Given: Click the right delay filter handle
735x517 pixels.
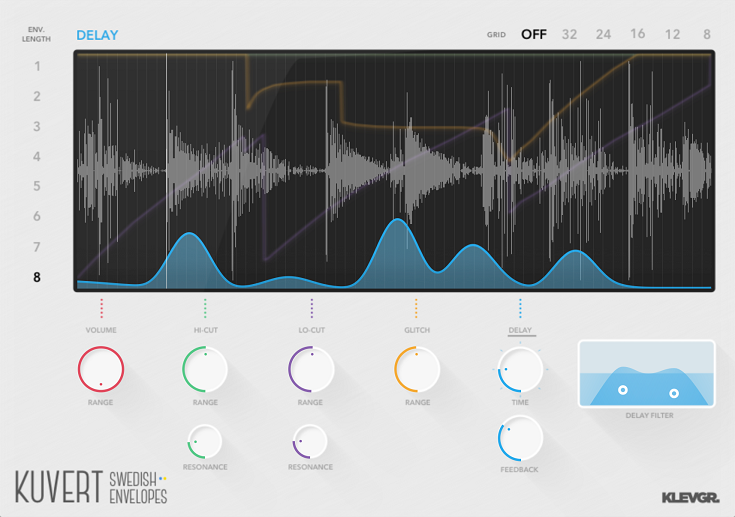Looking at the screenshot, I should [x=674, y=393].
